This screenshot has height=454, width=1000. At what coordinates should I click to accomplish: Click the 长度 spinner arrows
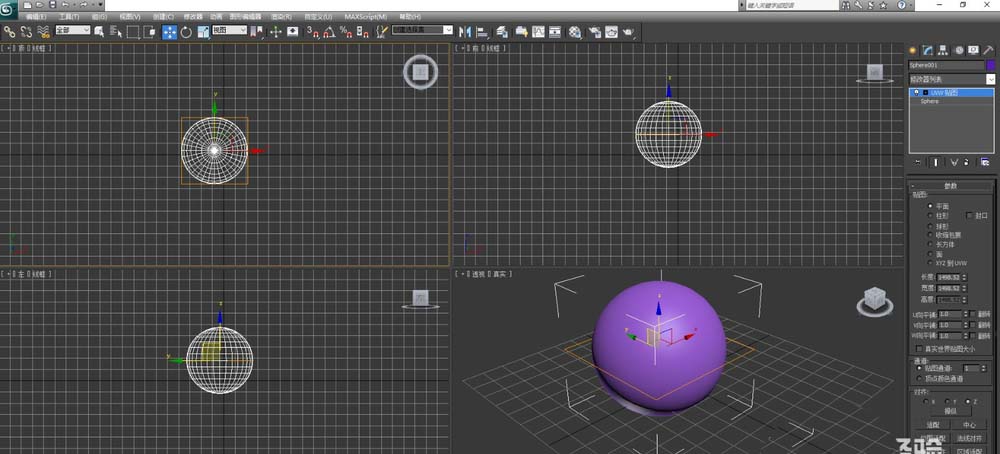(x=964, y=278)
